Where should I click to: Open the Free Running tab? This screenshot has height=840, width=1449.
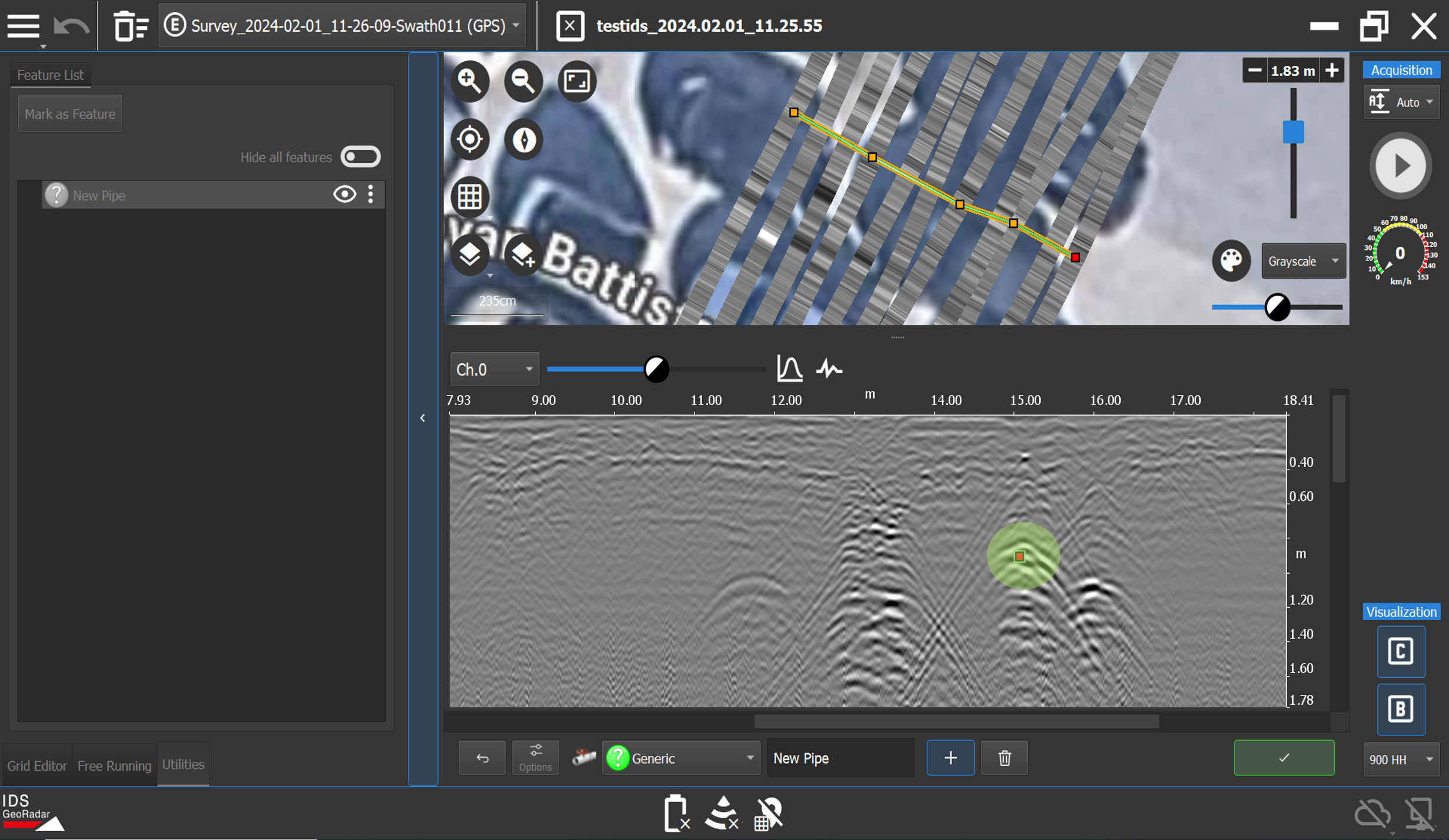click(114, 765)
